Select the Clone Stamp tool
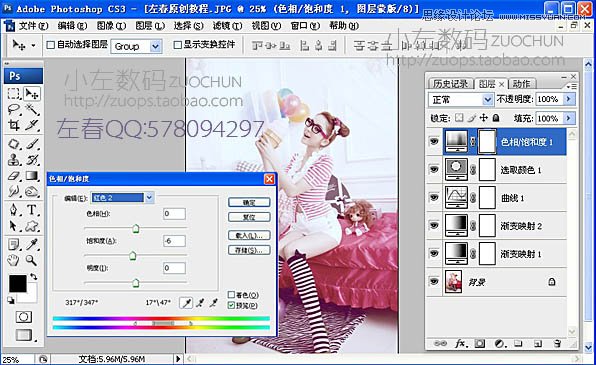Image resolution: width=596 pixels, height=365 pixels. point(14,160)
